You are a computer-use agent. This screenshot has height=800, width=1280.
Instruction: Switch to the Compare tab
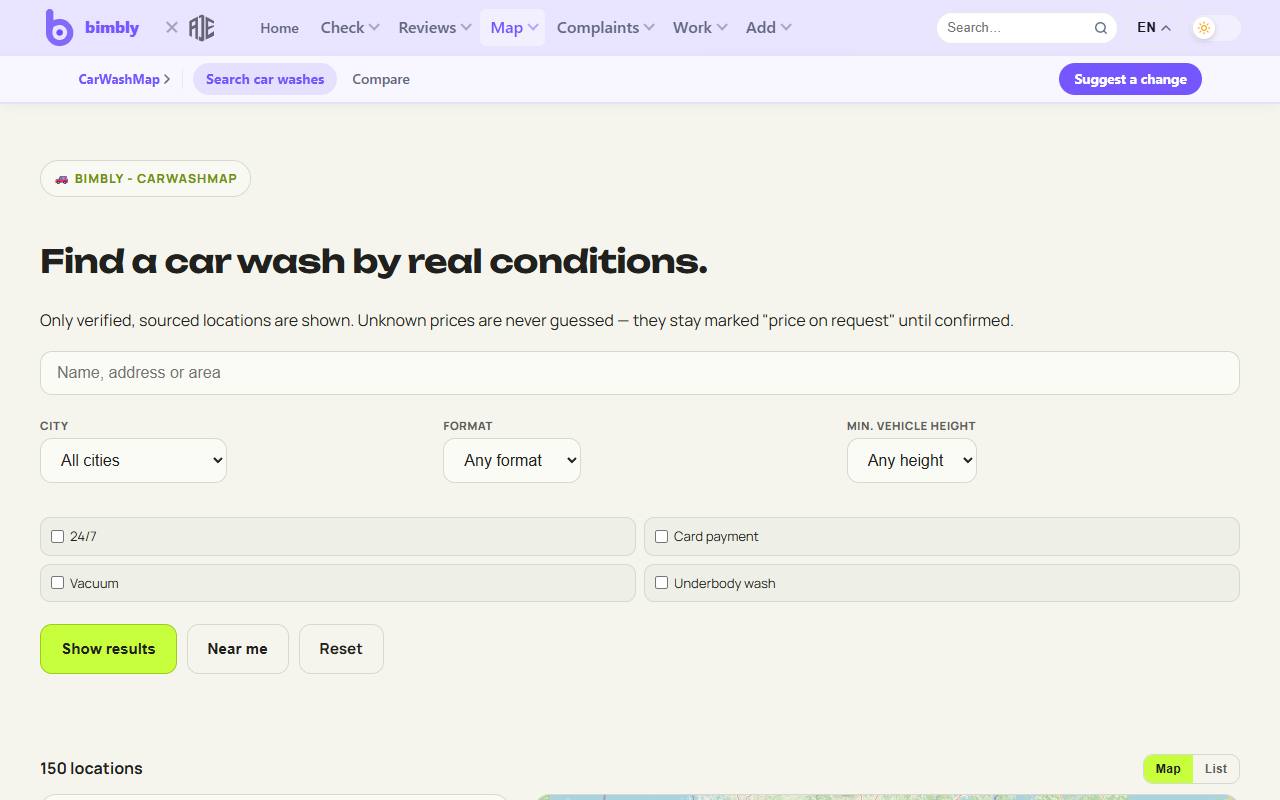pyautogui.click(x=381, y=79)
